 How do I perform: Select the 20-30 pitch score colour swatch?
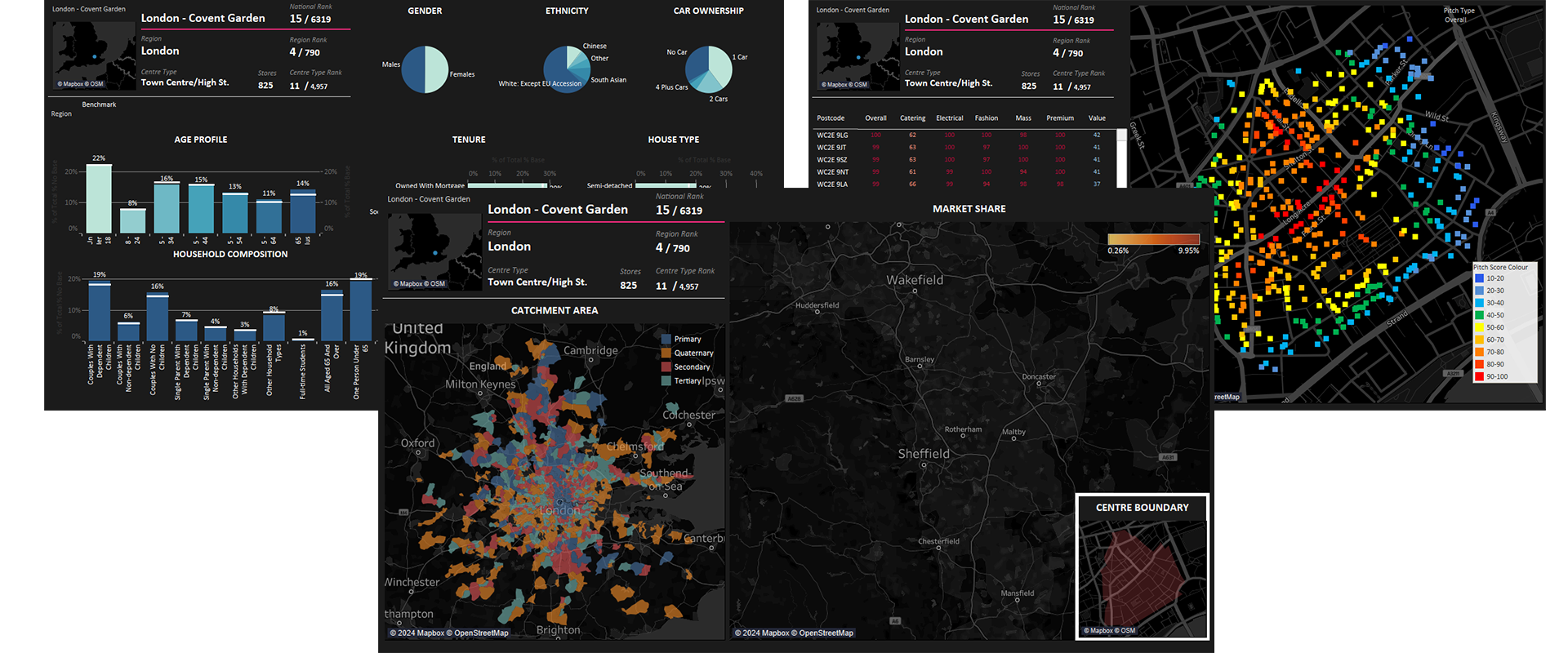click(1479, 291)
